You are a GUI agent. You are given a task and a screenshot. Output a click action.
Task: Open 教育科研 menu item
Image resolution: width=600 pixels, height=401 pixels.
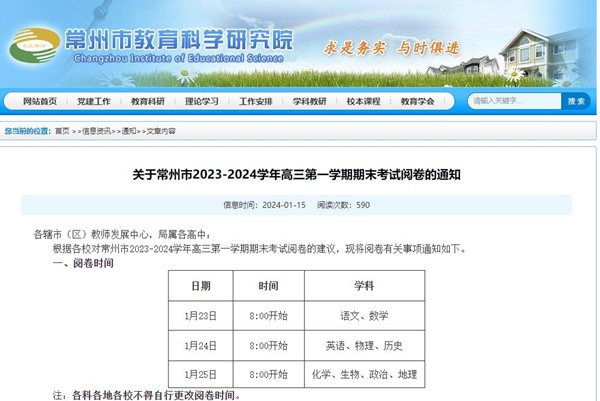[x=148, y=101]
